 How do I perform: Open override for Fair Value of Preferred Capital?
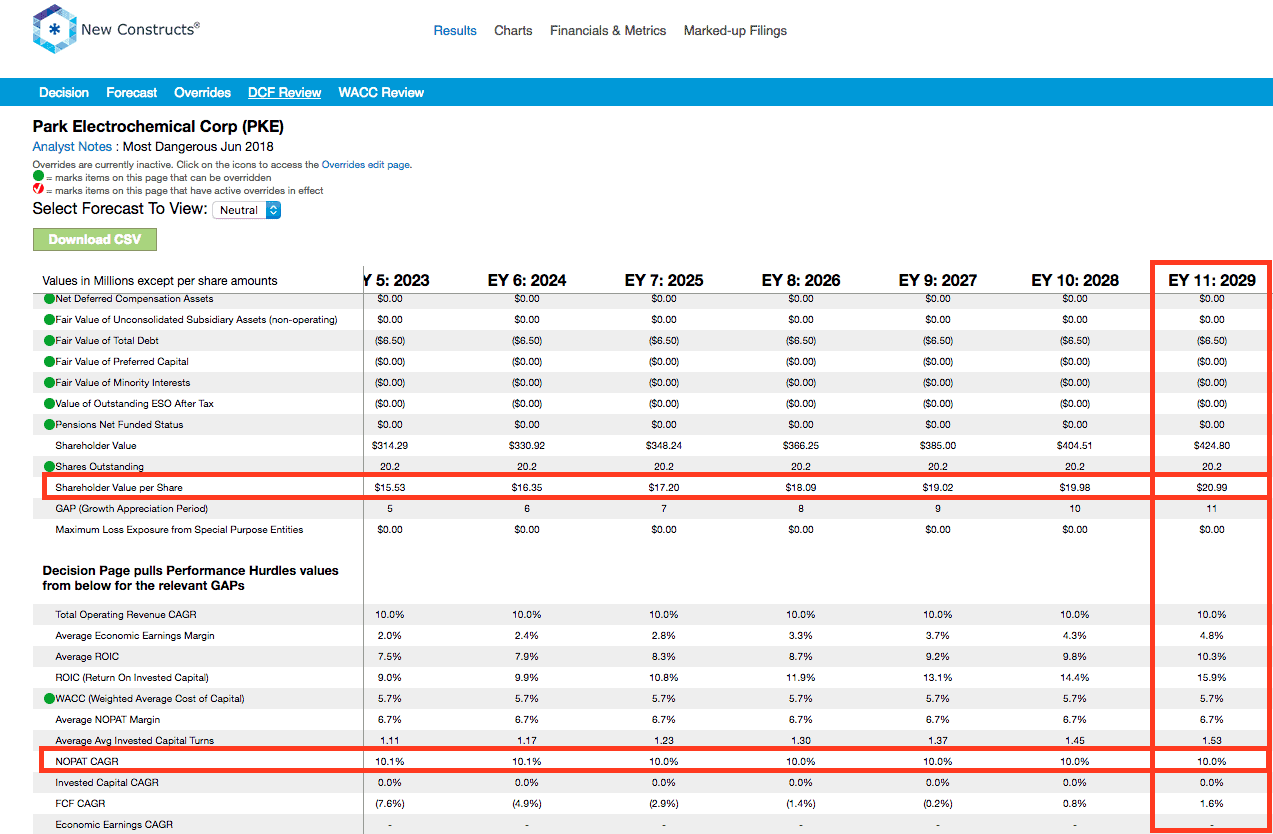49,361
